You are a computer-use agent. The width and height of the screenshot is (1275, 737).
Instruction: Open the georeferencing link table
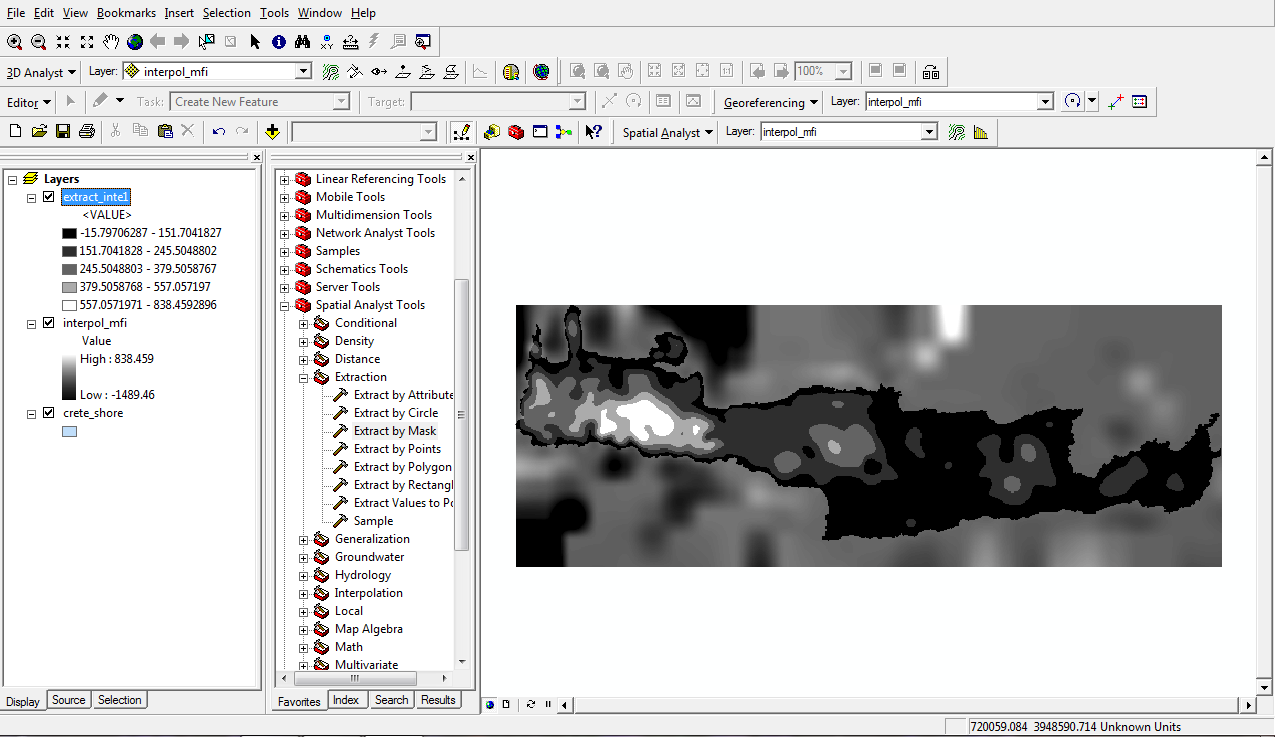(1139, 101)
